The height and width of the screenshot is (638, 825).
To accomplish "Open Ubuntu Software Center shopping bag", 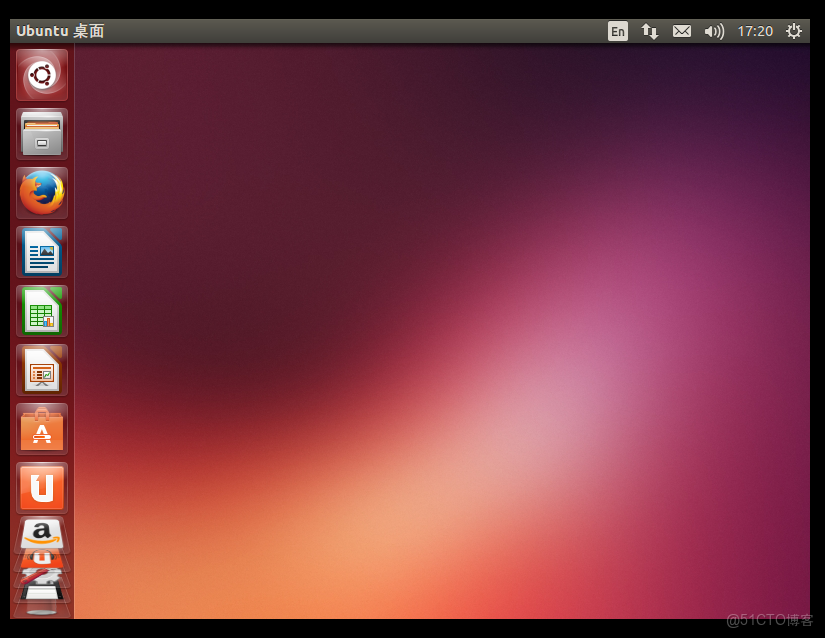I will pyautogui.click(x=42, y=428).
